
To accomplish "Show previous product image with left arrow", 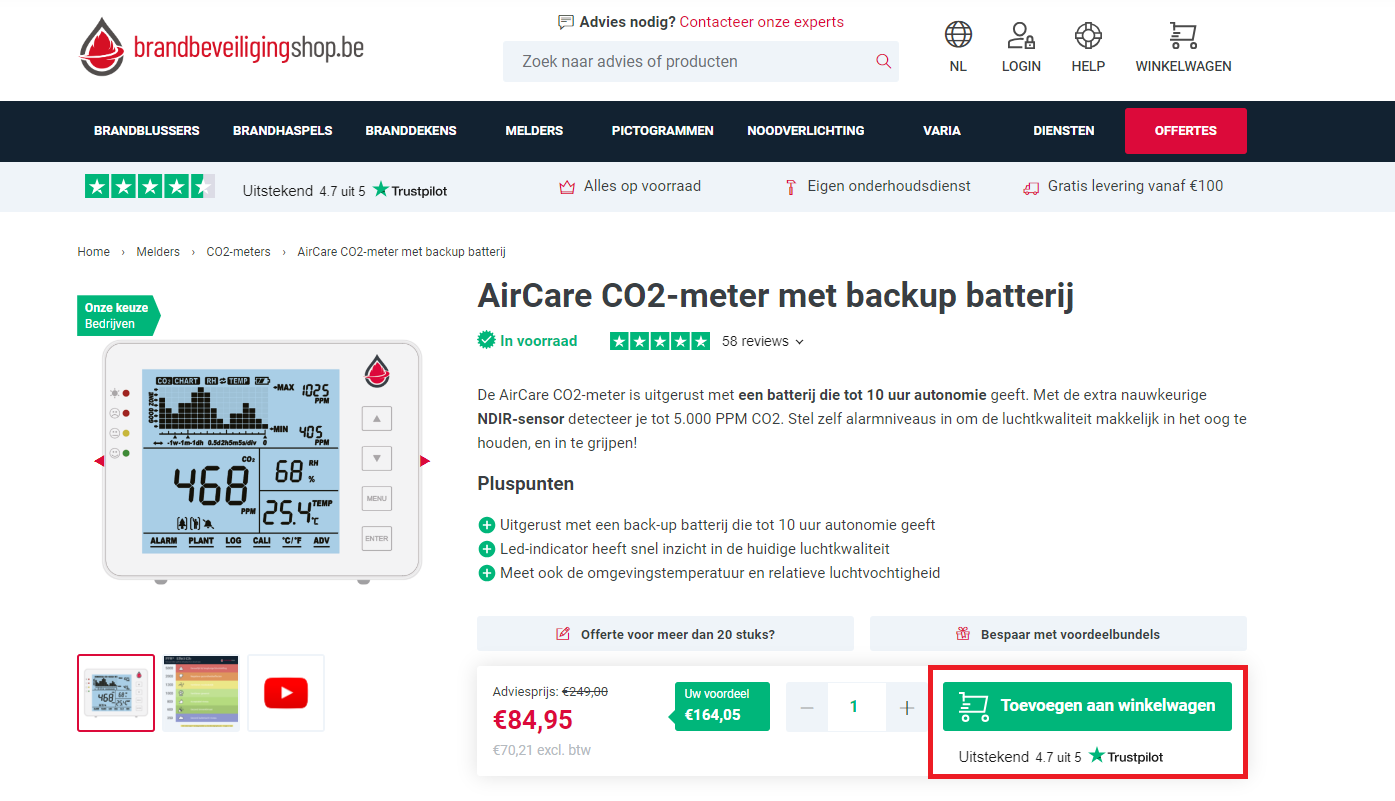I will point(99,461).
